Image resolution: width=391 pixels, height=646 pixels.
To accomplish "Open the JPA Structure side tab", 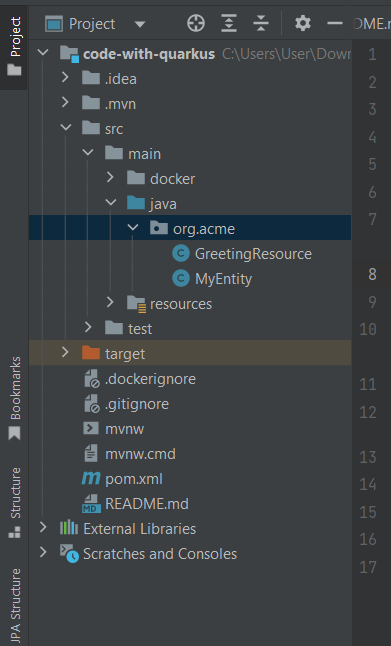I will (x=15, y=606).
